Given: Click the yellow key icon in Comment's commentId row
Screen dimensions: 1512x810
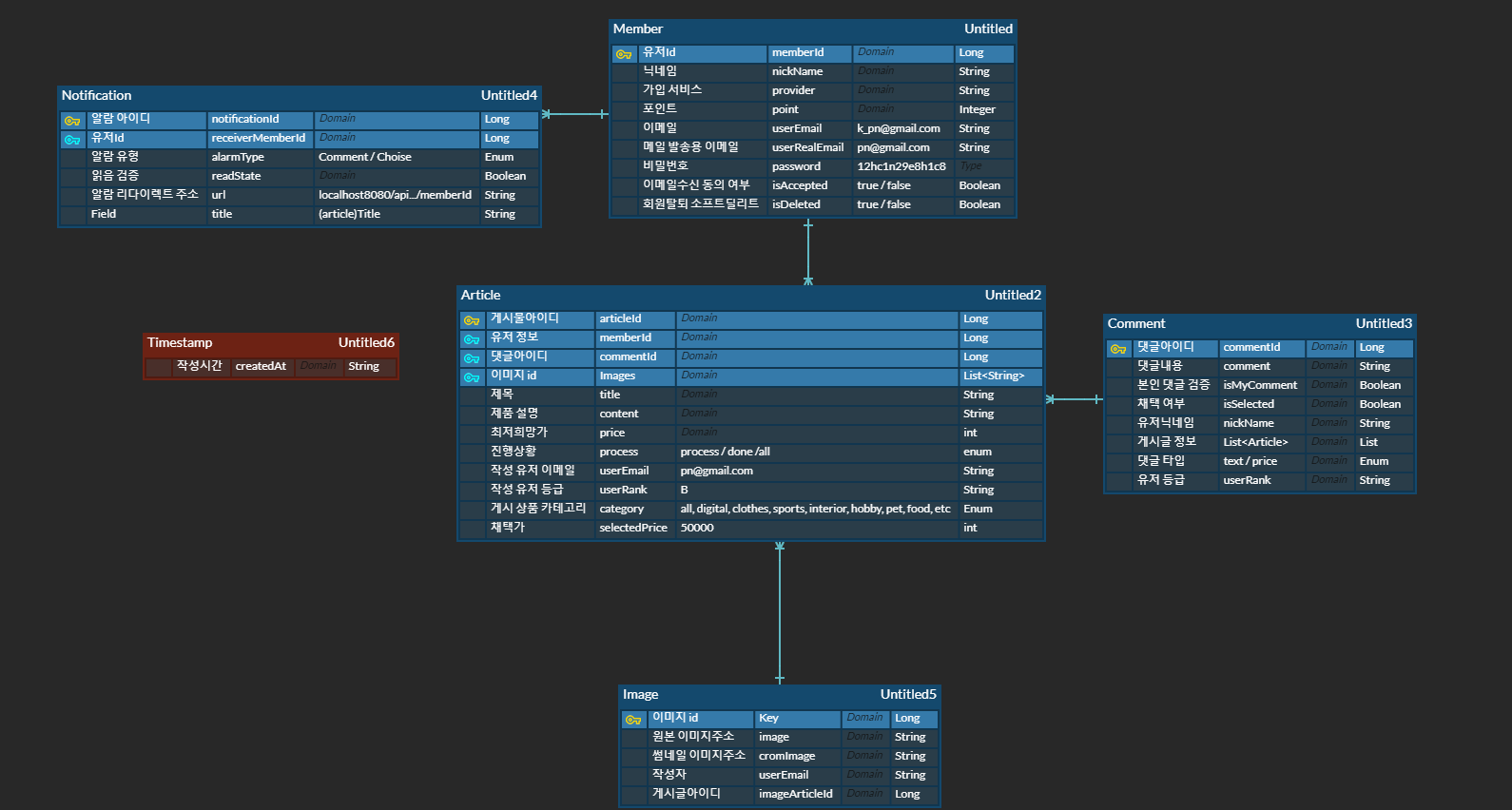Looking at the screenshot, I should click(1118, 349).
